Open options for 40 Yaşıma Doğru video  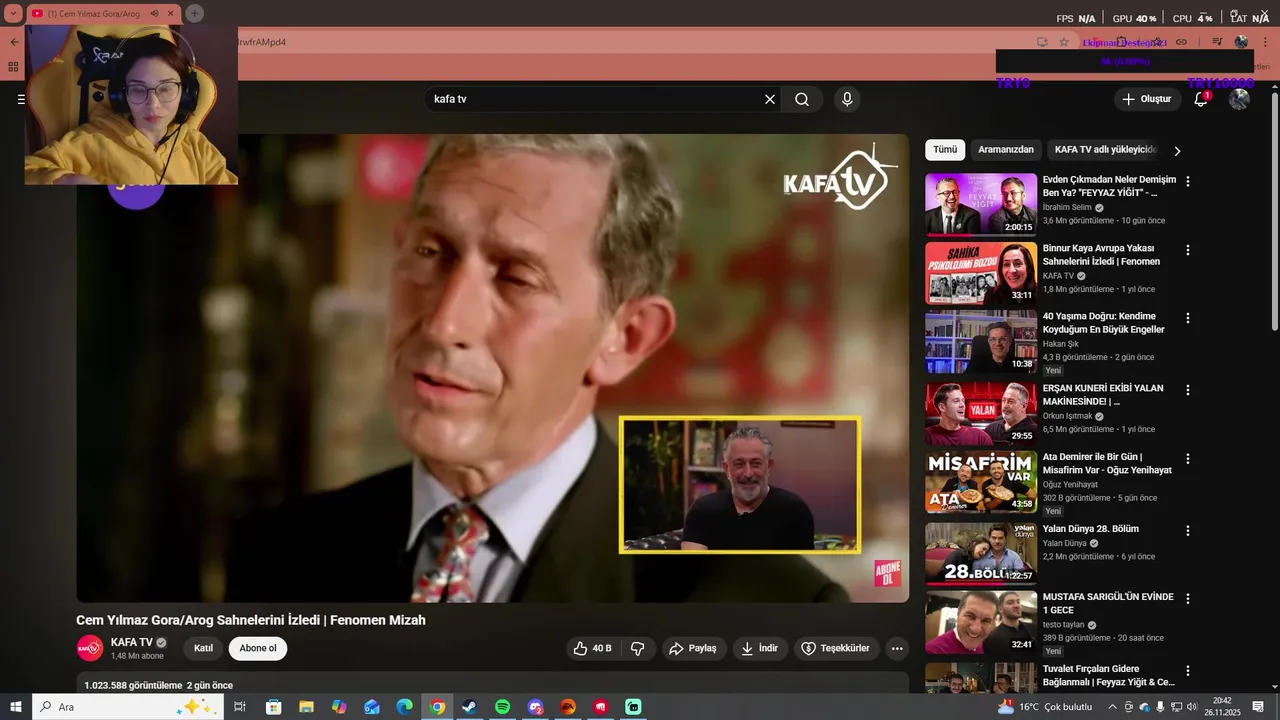[1188, 318]
